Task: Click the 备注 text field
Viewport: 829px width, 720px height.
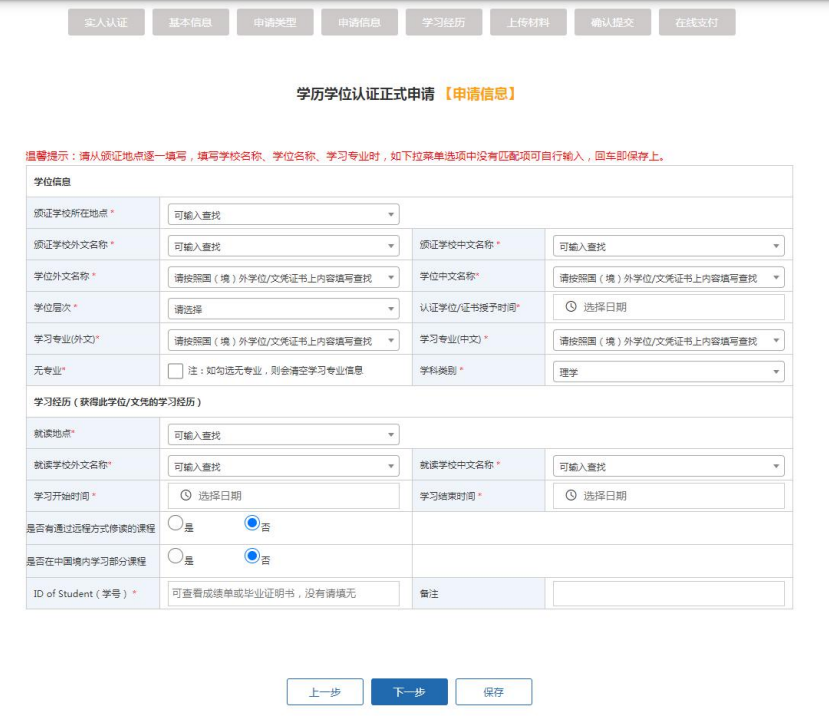Action: pos(668,593)
